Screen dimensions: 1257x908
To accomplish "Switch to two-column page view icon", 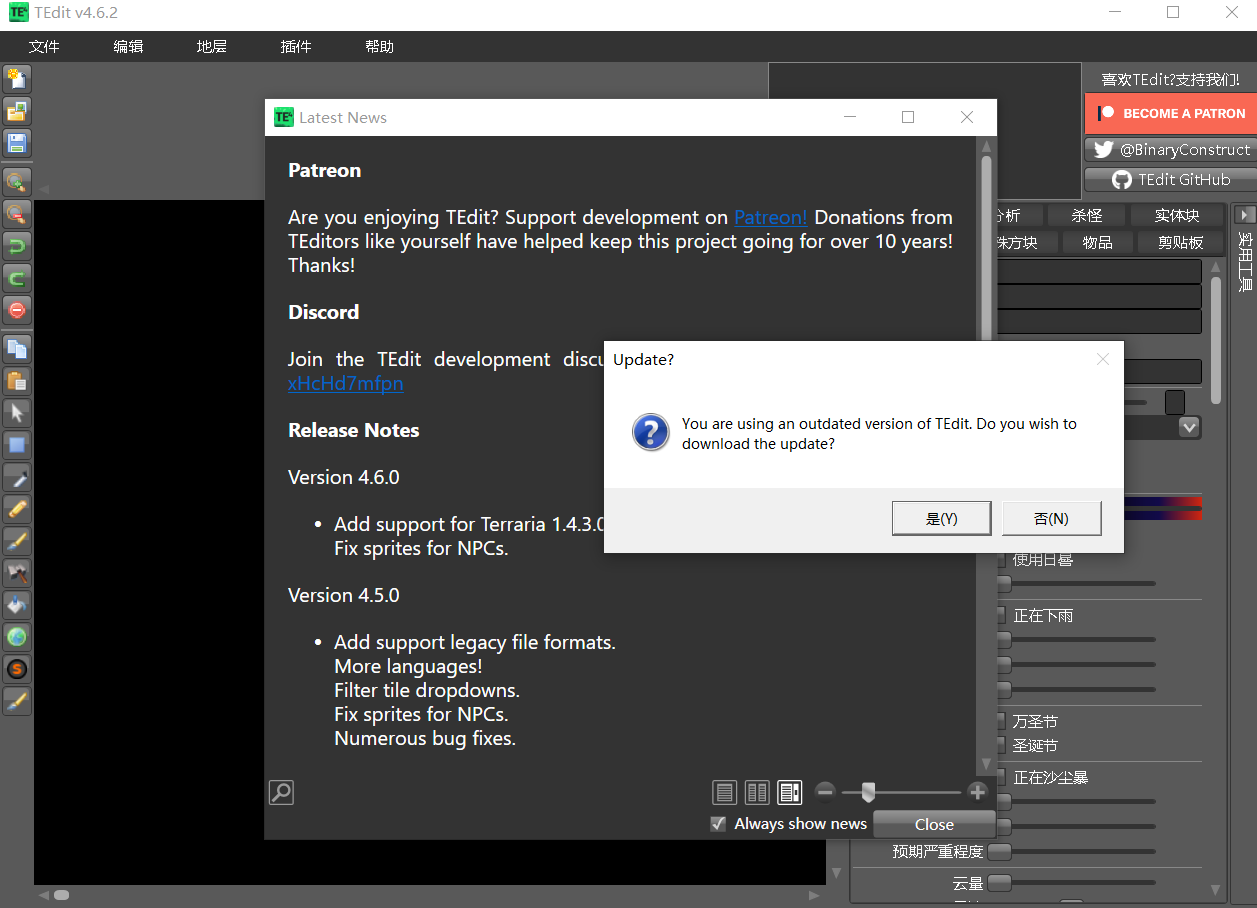I will 757,793.
